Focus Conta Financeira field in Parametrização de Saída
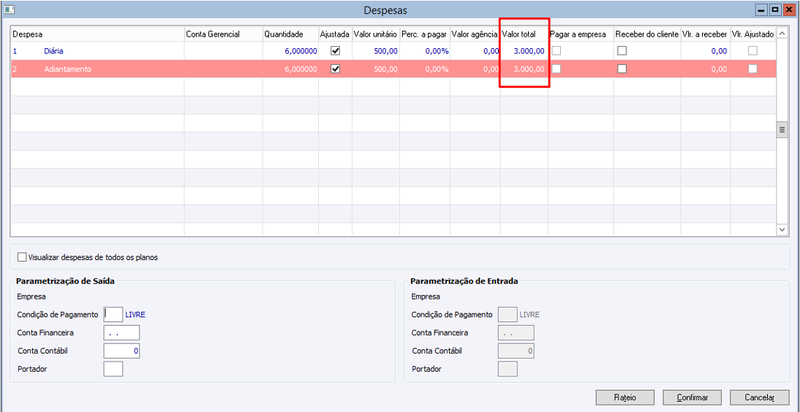Image resolution: width=800 pixels, height=412 pixels. (x=121, y=332)
